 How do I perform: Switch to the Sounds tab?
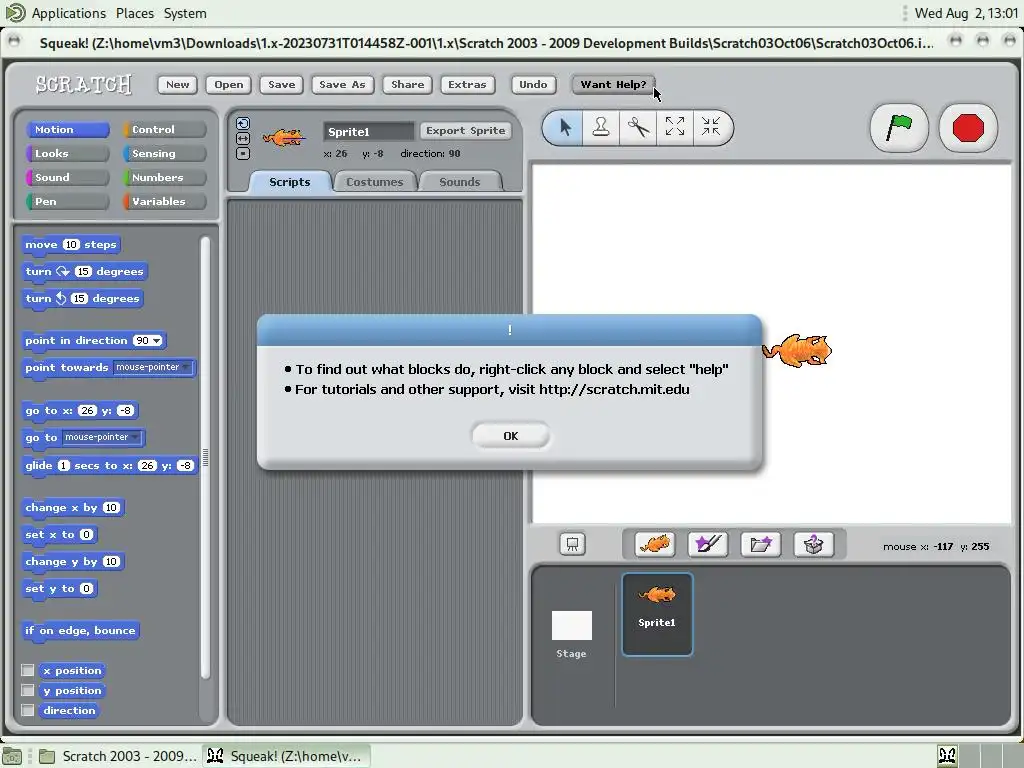(x=460, y=182)
